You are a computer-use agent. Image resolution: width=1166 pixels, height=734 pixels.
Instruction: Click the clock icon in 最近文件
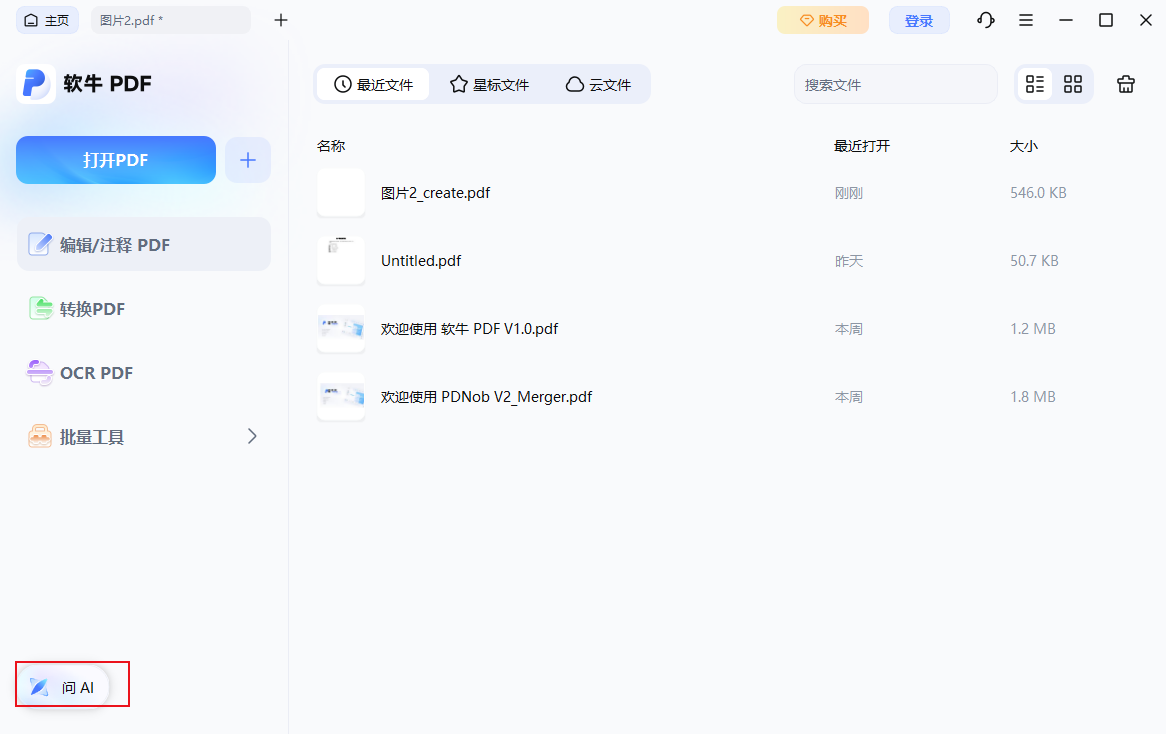(x=342, y=84)
